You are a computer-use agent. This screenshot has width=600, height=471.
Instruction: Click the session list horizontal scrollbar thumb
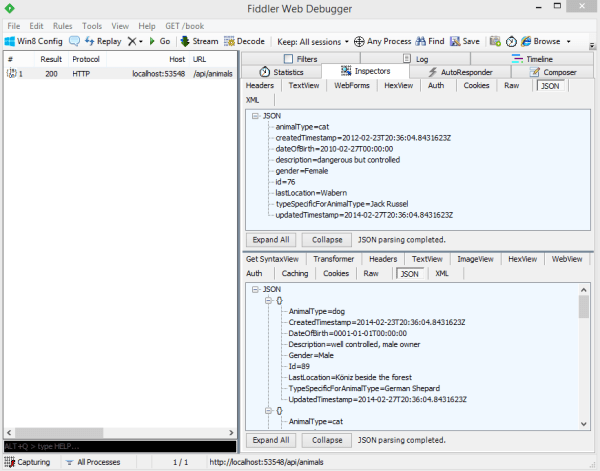point(59,433)
